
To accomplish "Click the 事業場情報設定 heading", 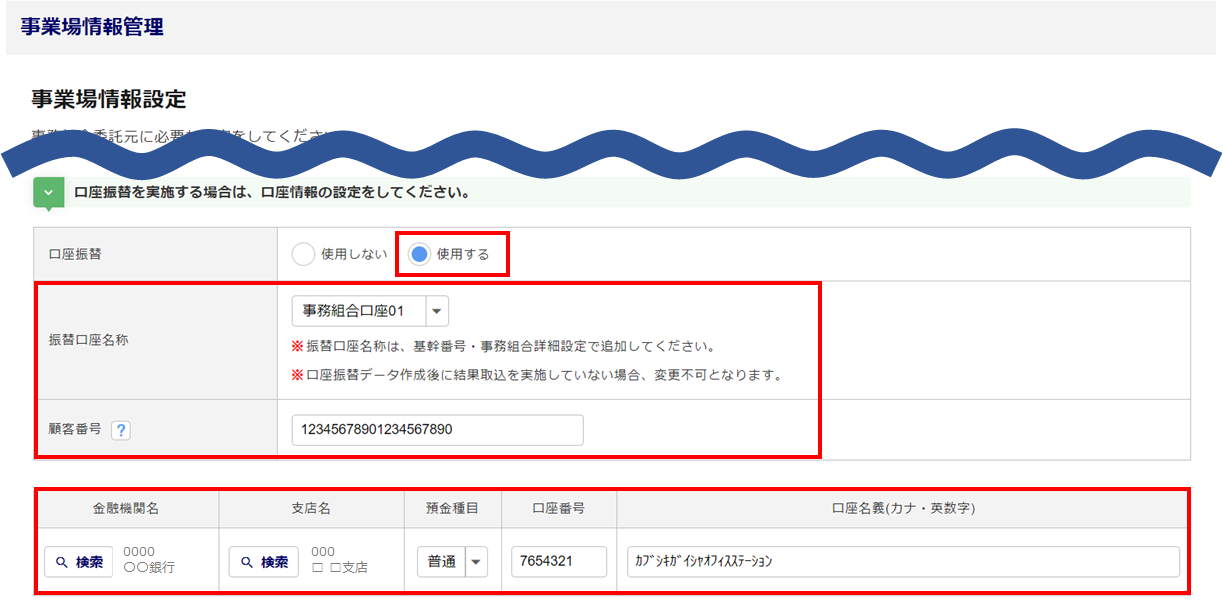I will pyautogui.click(x=108, y=99).
